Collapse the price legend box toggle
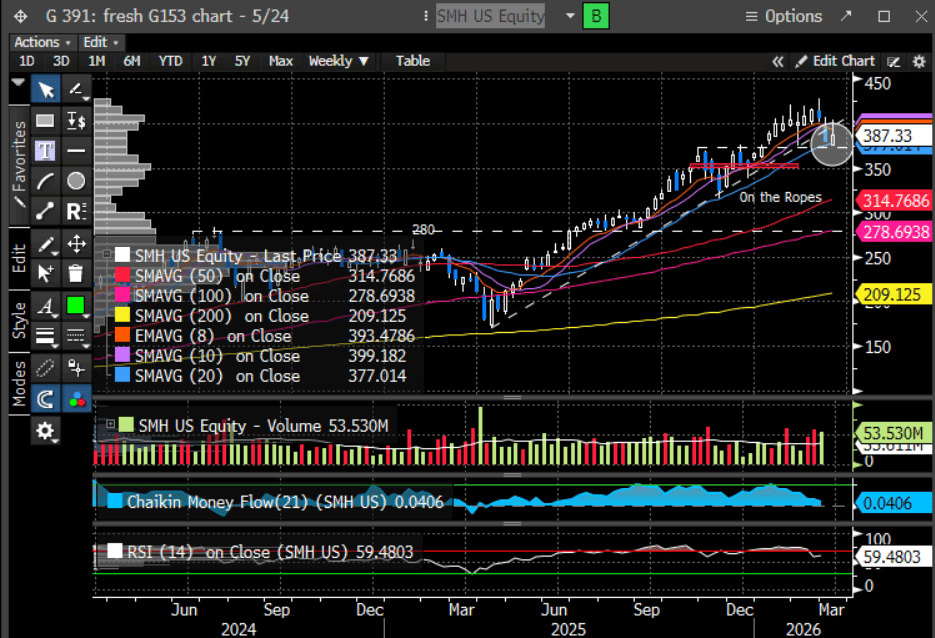Screen dimensions: 935x638 click(107, 255)
